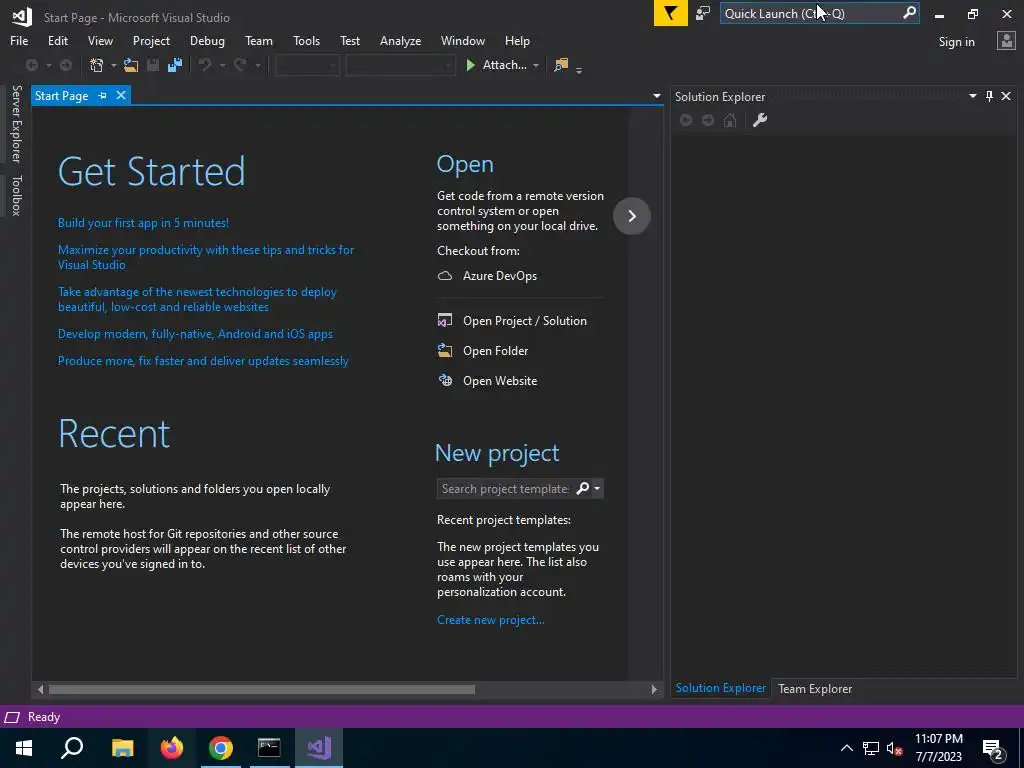Click the round next-arrow button on Start Page

pyautogui.click(x=632, y=216)
